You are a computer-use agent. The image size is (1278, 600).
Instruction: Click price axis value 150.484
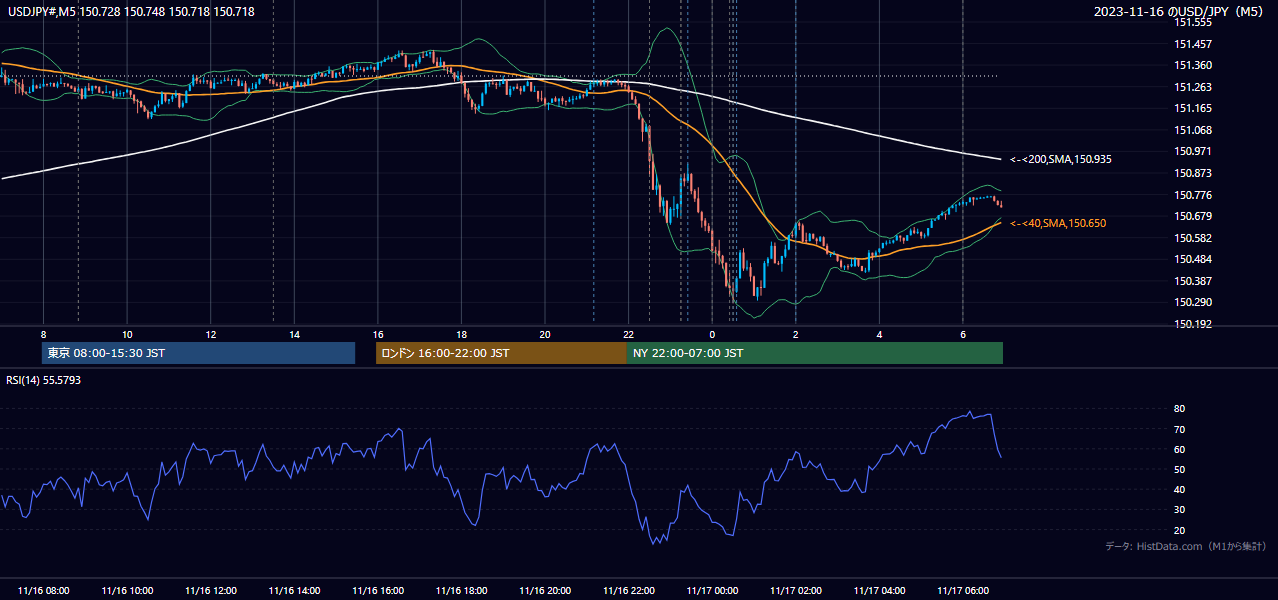pos(1193,259)
